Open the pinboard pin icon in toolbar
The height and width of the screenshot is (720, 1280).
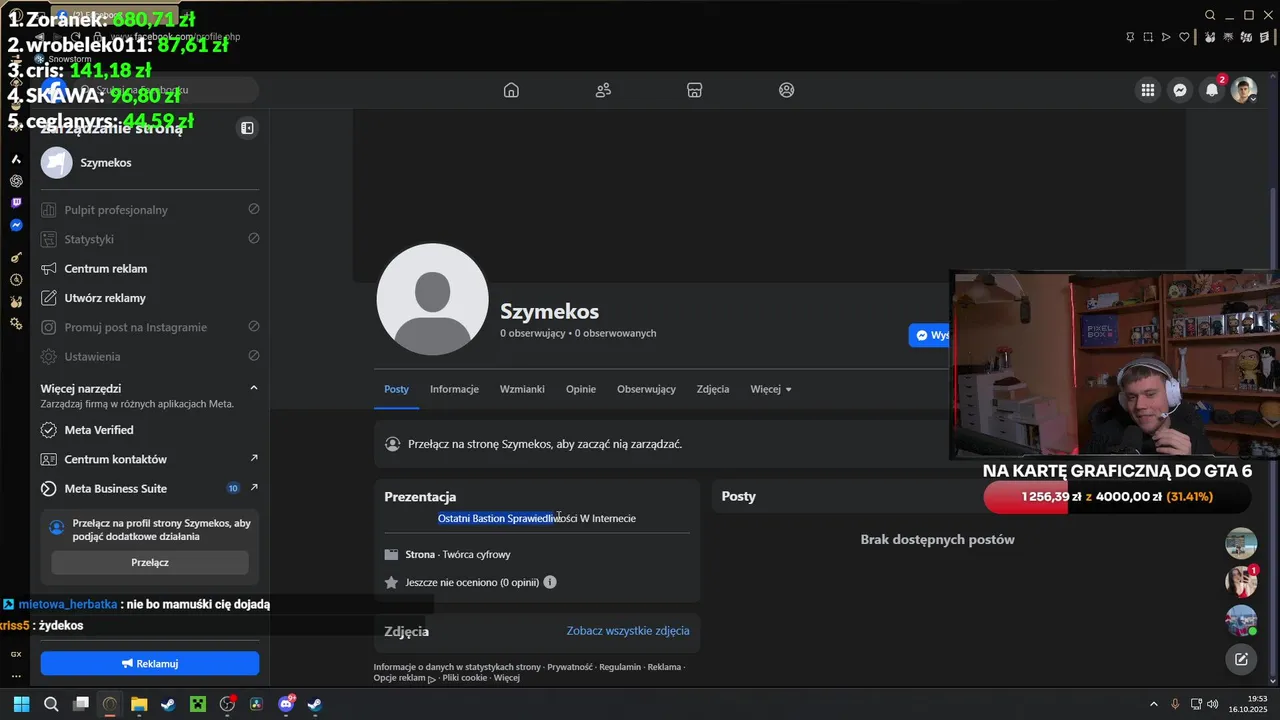point(1130,37)
